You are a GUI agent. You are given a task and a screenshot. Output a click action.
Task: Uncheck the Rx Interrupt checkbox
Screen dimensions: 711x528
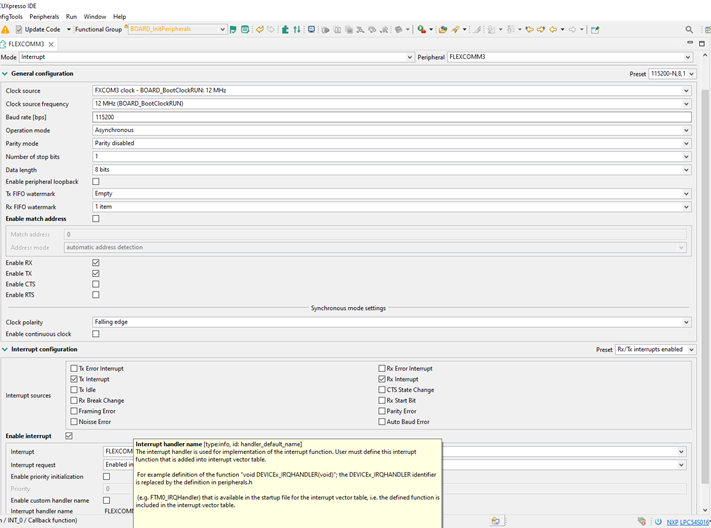(382, 379)
